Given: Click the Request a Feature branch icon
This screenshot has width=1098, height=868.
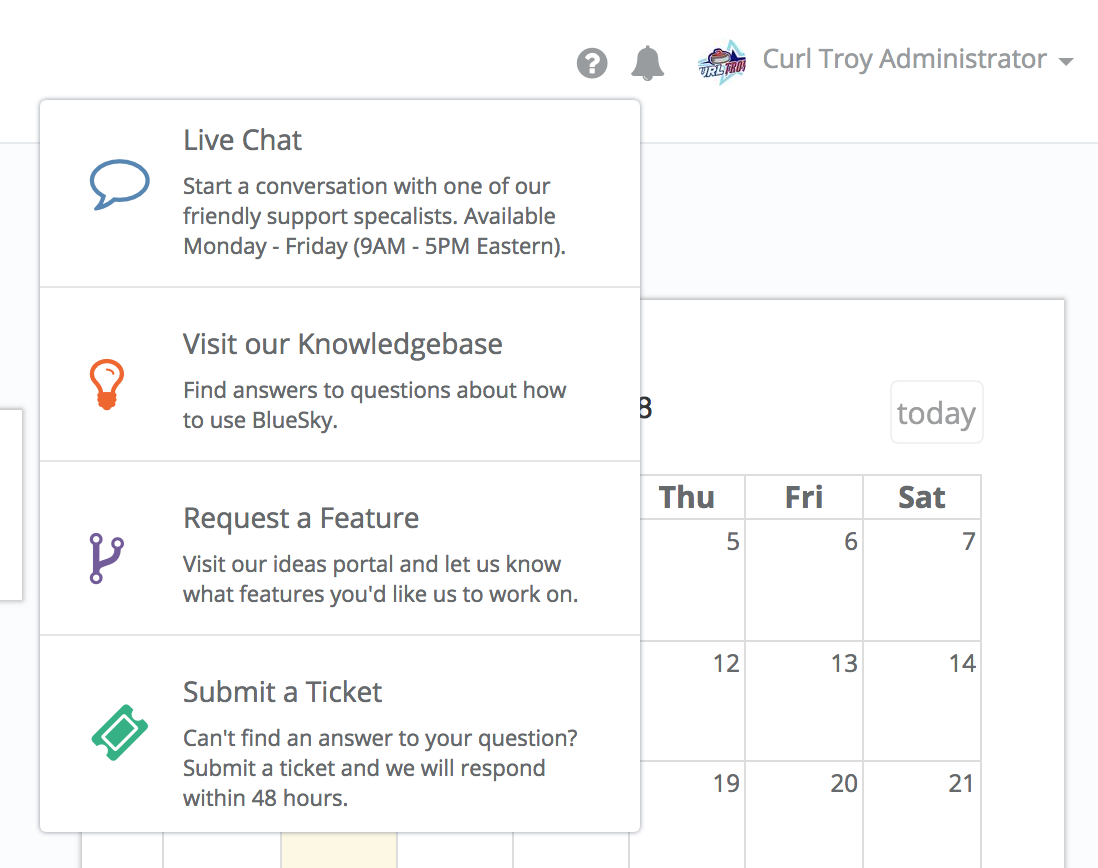Looking at the screenshot, I should 106,558.
